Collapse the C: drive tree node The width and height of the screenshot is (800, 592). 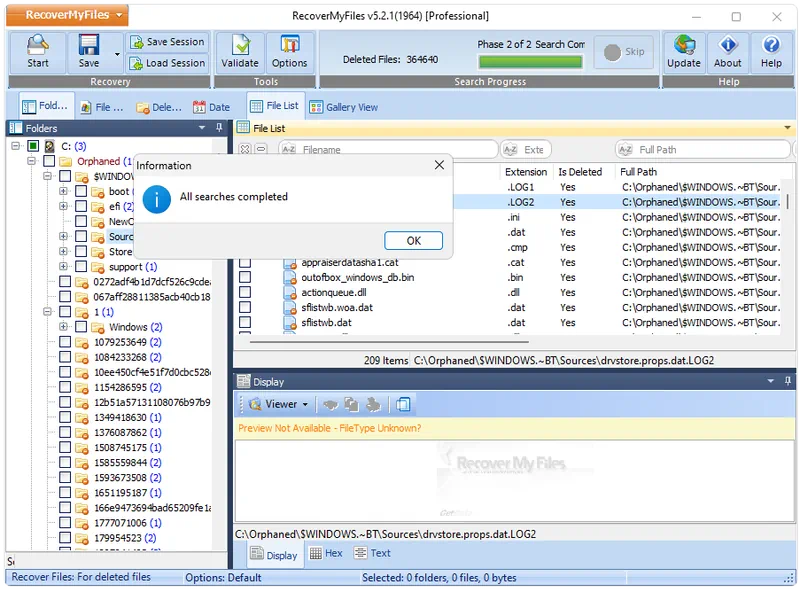tap(17, 146)
